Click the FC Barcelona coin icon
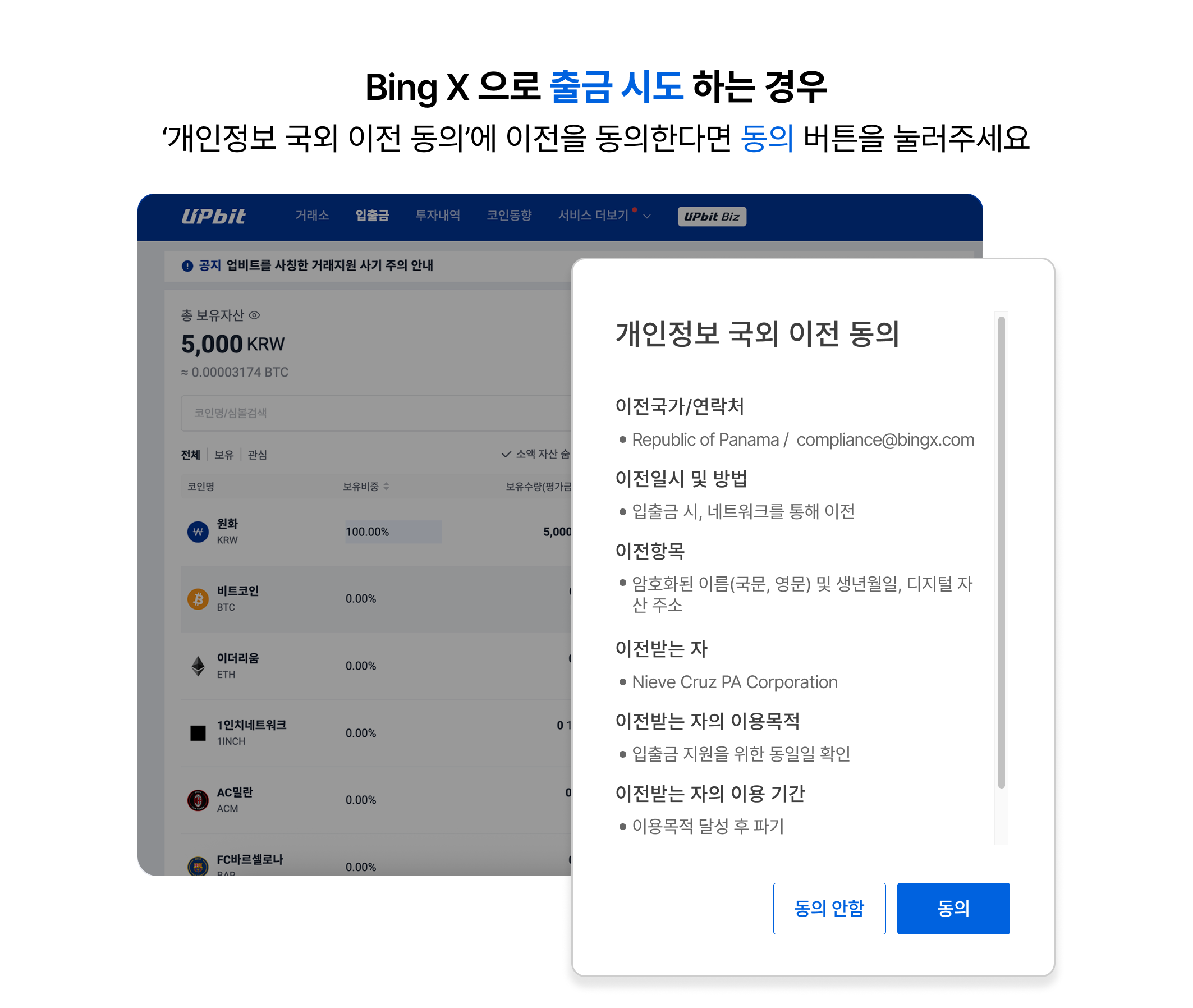 198,865
